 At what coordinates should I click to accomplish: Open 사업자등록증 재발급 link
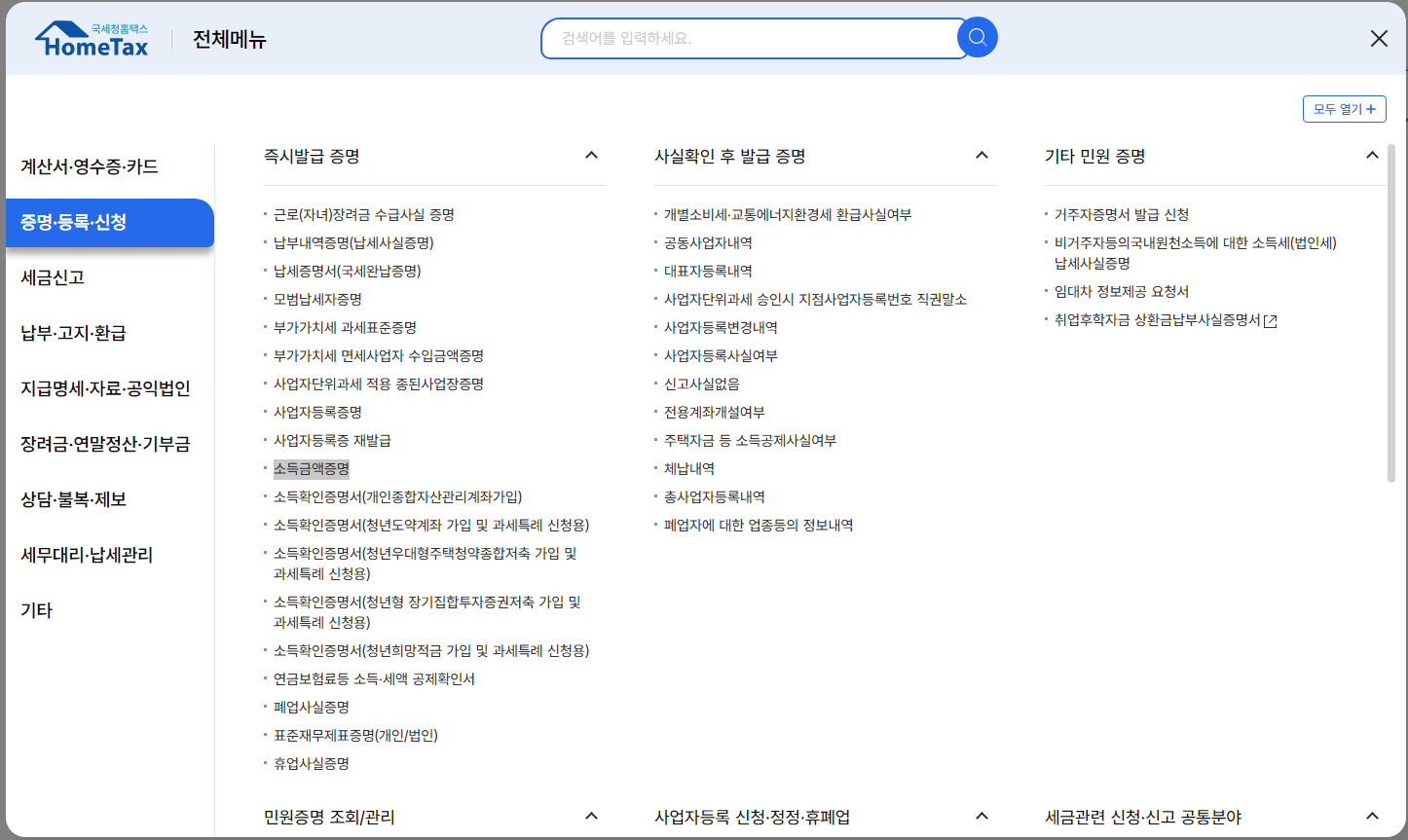pyautogui.click(x=332, y=440)
